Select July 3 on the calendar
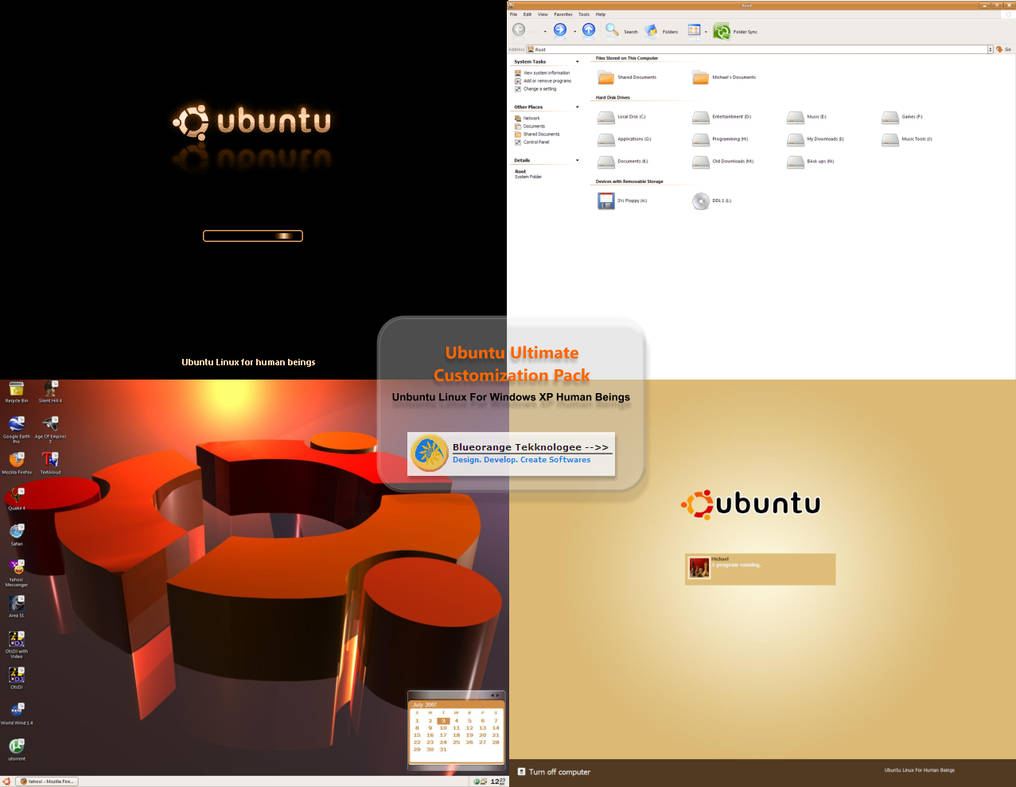This screenshot has height=787, width=1016. [x=444, y=720]
